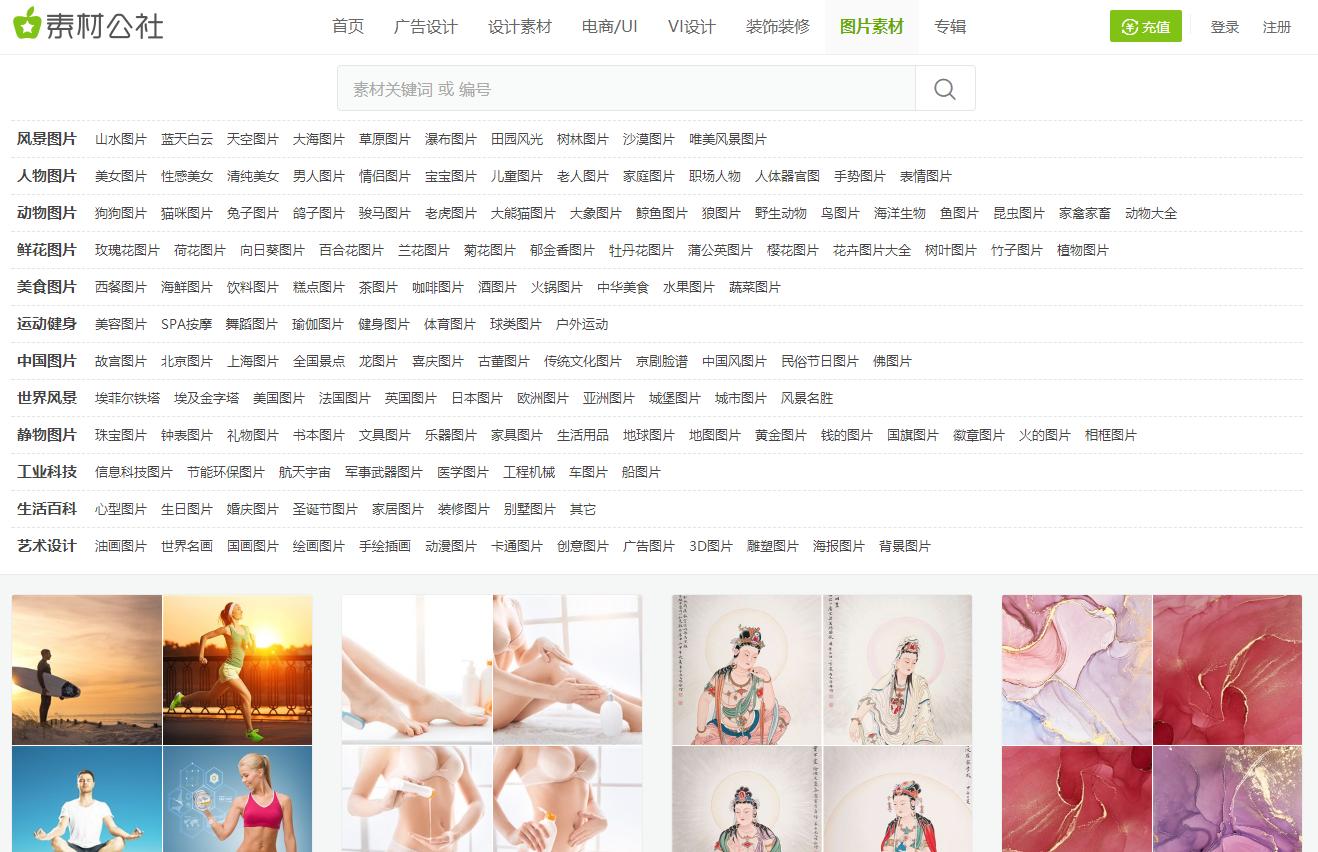Click the green 充值 recharge button
Screen dimensions: 1318x852
click(x=1145, y=27)
